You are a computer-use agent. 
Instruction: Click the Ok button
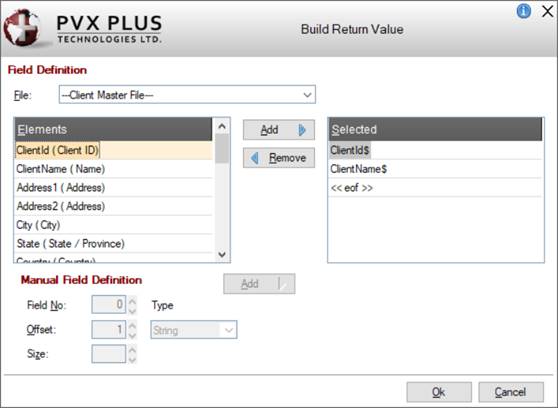pyautogui.click(x=439, y=392)
